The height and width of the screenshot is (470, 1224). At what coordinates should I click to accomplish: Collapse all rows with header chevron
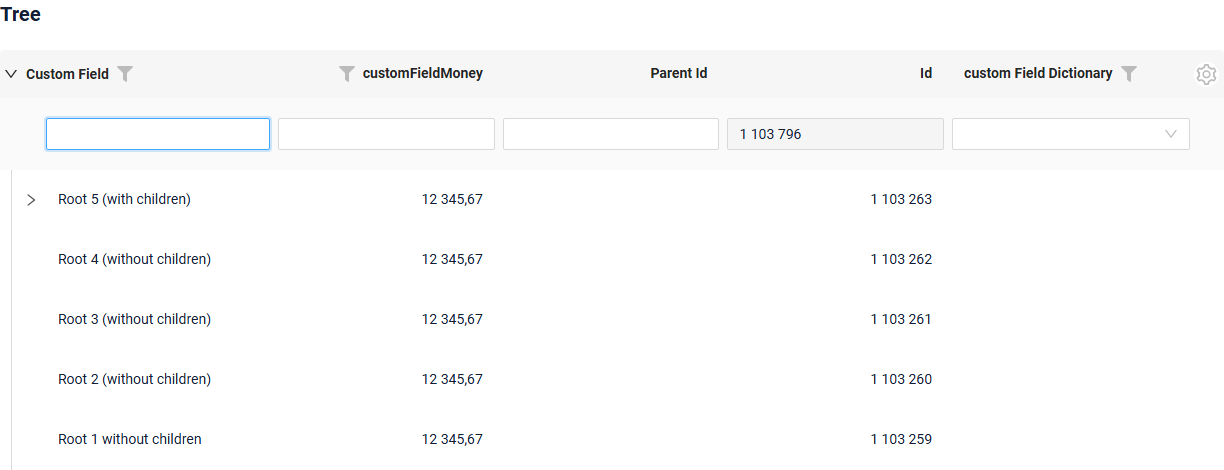pos(11,73)
